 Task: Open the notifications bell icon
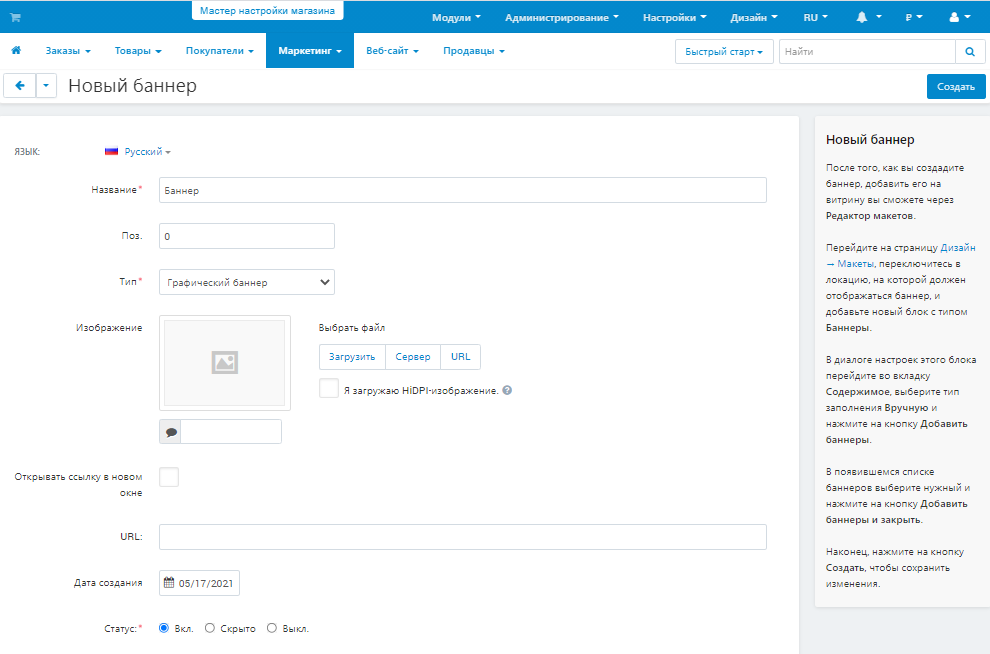pyautogui.click(x=862, y=17)
